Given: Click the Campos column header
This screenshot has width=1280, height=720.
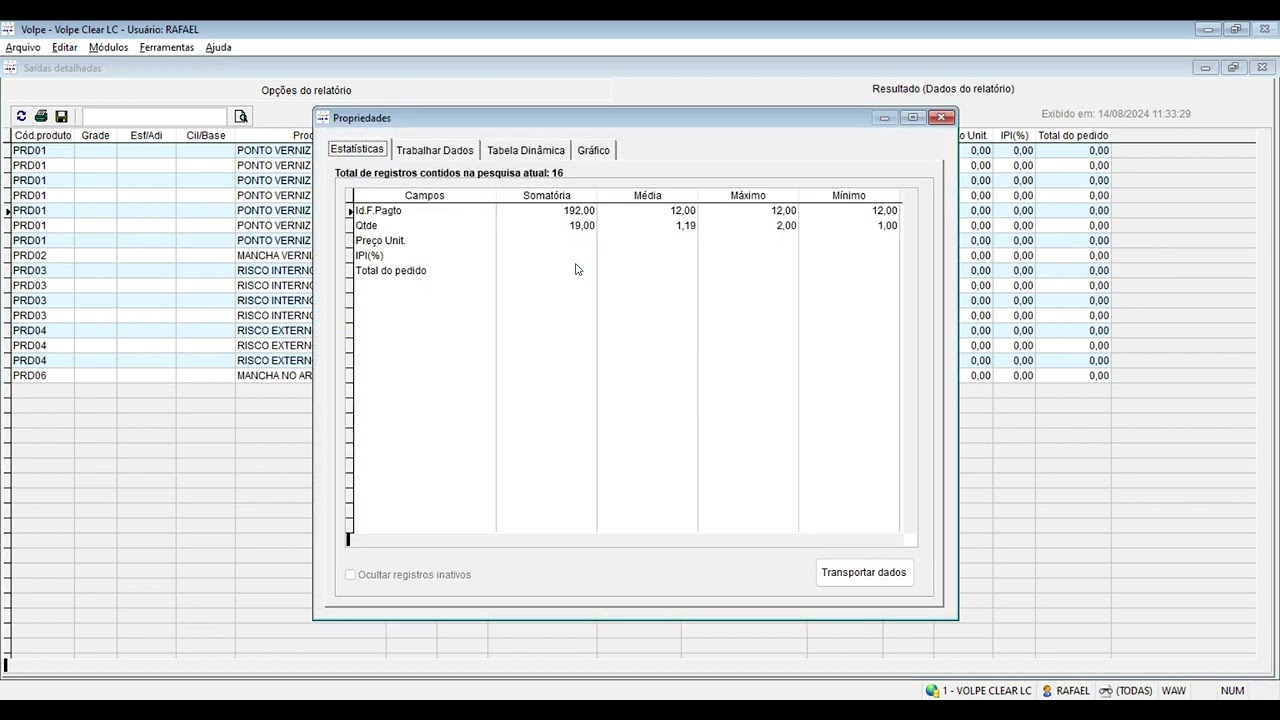Looking at the screenshot, I should click(425, 195).
